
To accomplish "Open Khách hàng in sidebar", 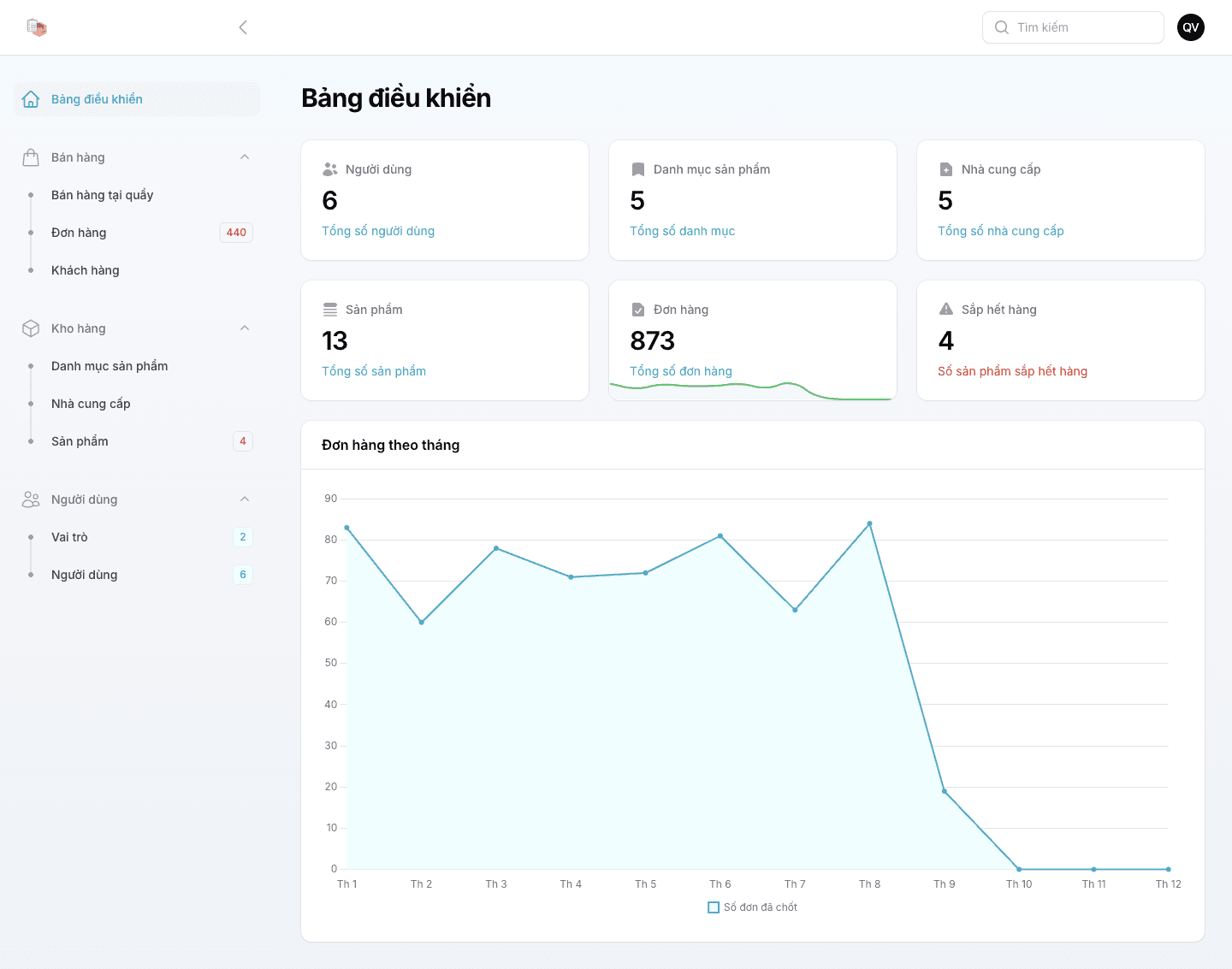I will click(x=137, y=270).
